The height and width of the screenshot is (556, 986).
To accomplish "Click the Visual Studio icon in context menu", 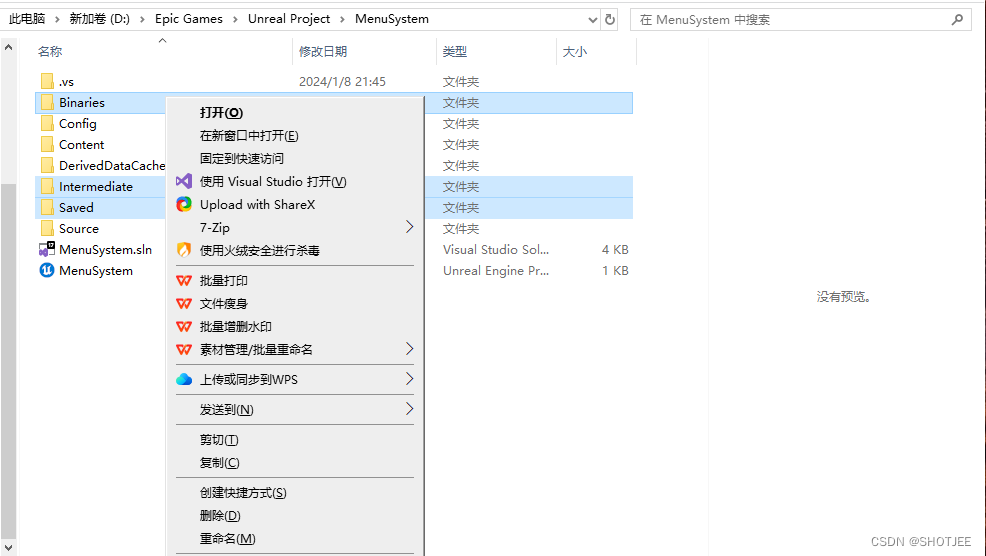I will pyautogui.click(x=184, y=182).
